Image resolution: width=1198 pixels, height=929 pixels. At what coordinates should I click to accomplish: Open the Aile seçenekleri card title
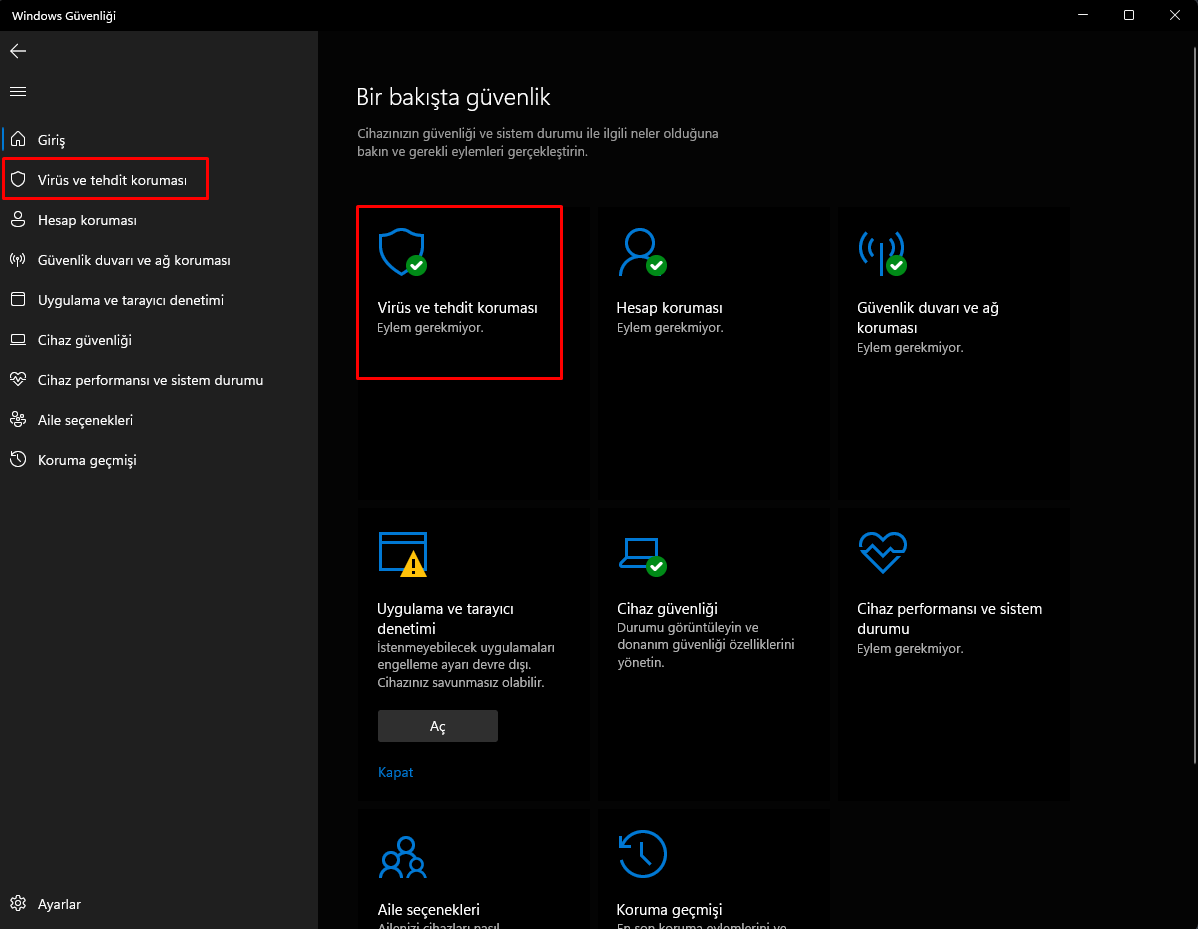(428, 910)
